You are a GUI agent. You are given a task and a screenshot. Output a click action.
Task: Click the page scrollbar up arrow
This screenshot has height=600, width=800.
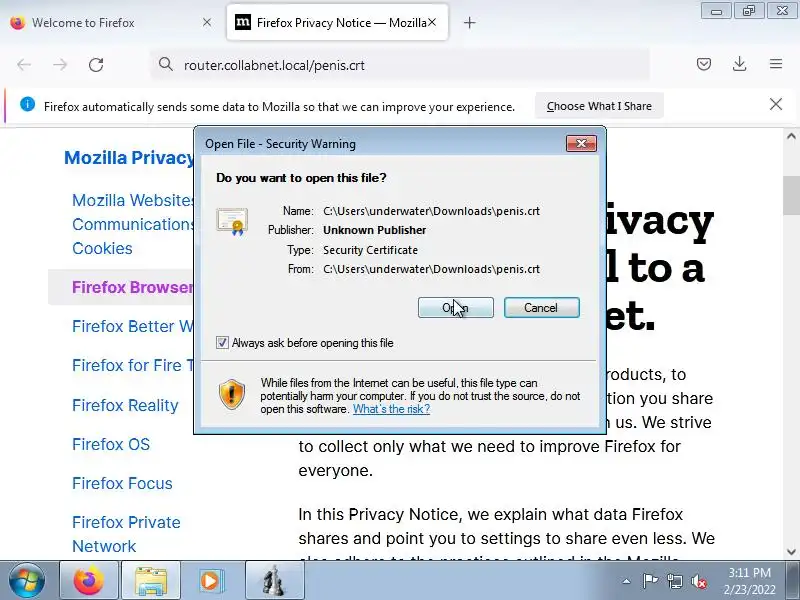pos(791,136)
